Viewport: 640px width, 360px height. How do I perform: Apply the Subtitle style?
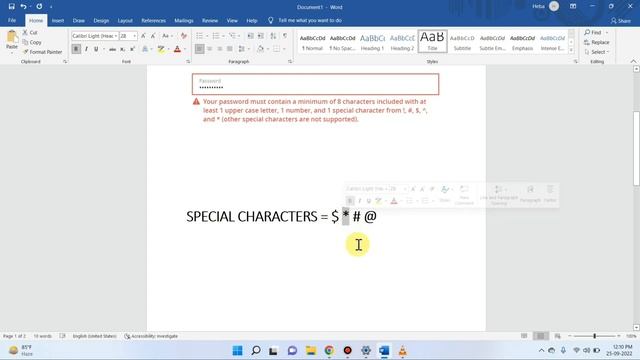tap(462, 42)
